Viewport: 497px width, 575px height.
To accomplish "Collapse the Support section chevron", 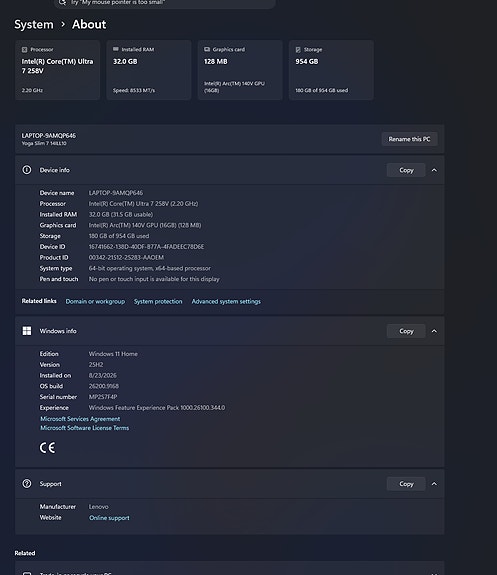I will 434,484.
